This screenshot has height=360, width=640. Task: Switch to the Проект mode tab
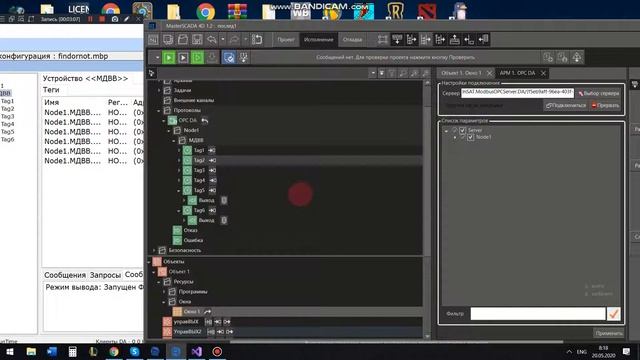point(286,40)
